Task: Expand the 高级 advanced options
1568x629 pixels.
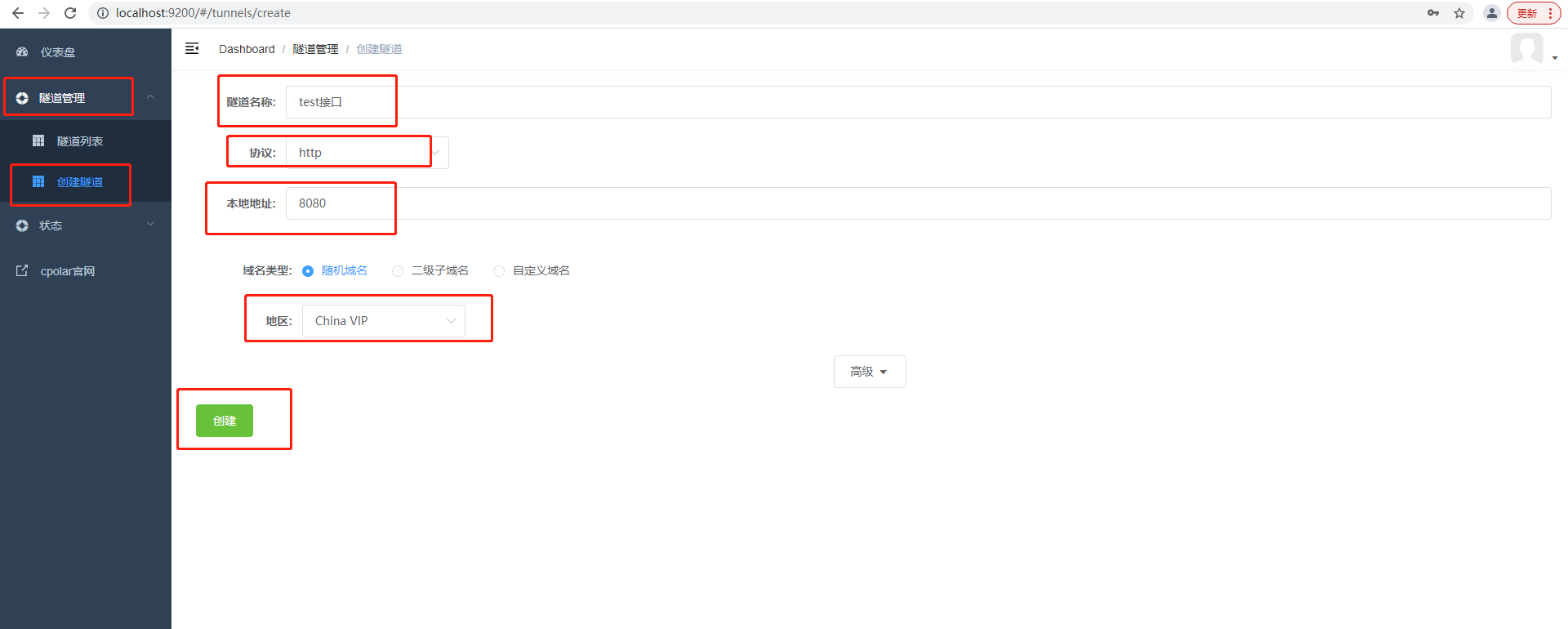Action: point(870,372)
